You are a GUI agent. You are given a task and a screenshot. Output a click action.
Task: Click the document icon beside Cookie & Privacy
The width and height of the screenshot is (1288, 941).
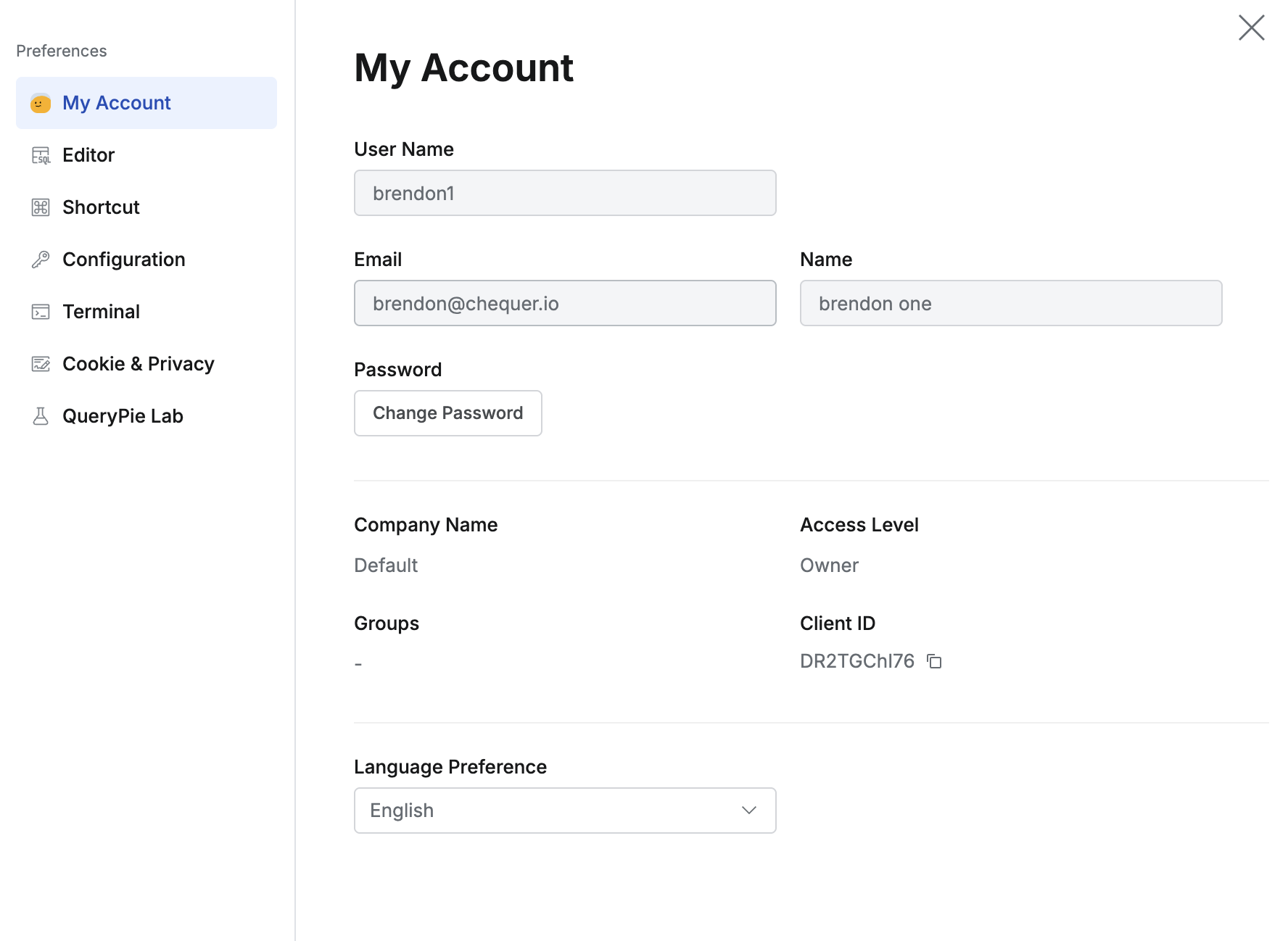[41, 363]
